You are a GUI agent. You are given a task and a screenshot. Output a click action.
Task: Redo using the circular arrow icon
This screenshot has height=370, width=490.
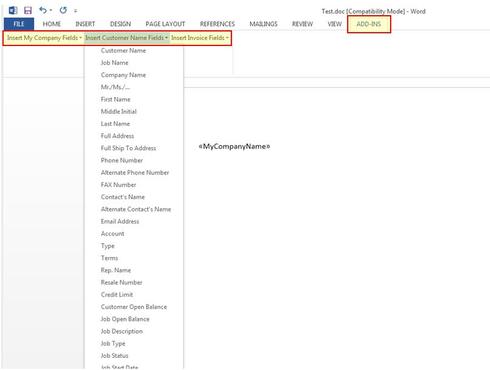(63, 10)
